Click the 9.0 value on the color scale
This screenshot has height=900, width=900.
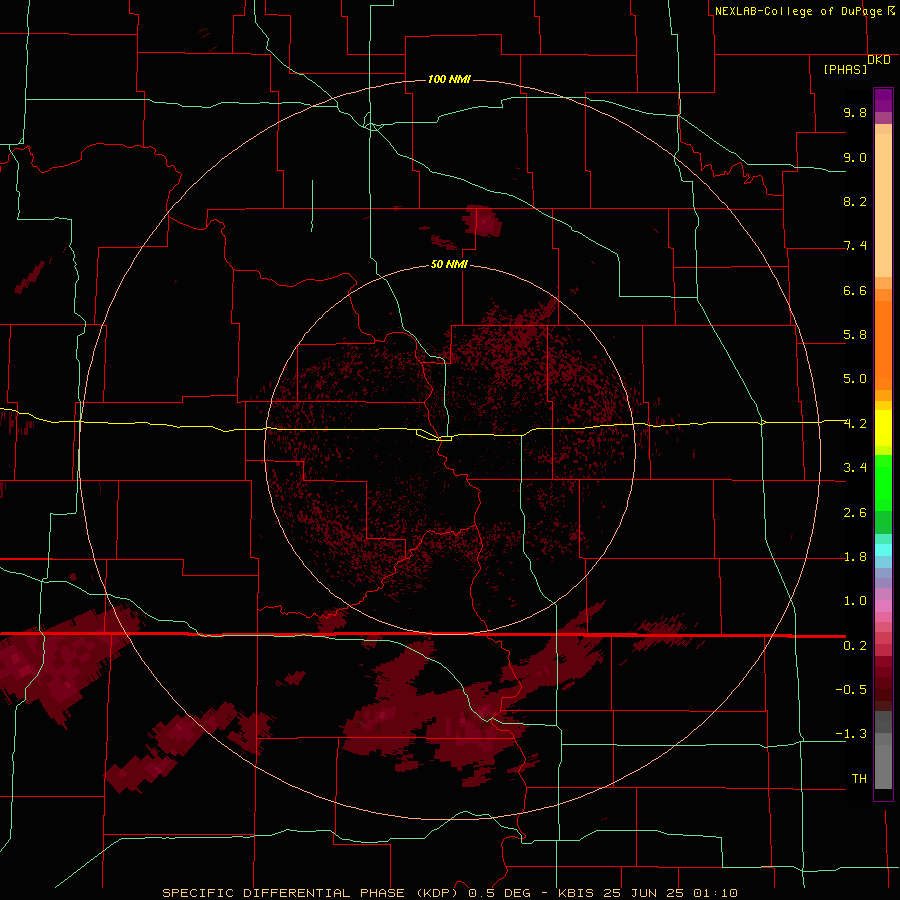tap(855, 157)
